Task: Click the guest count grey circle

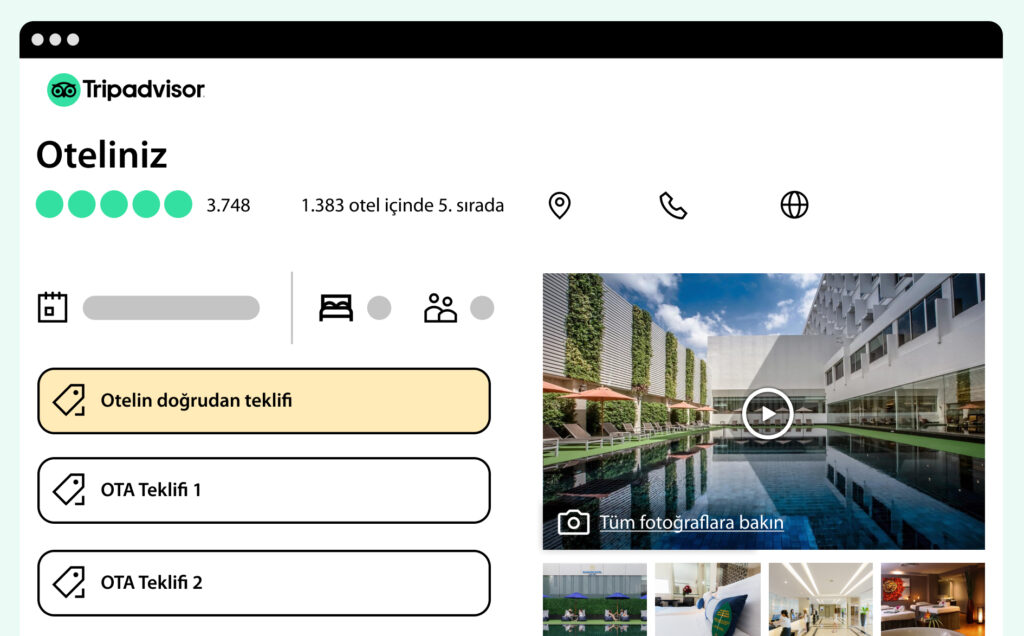Action: [482, 308]
